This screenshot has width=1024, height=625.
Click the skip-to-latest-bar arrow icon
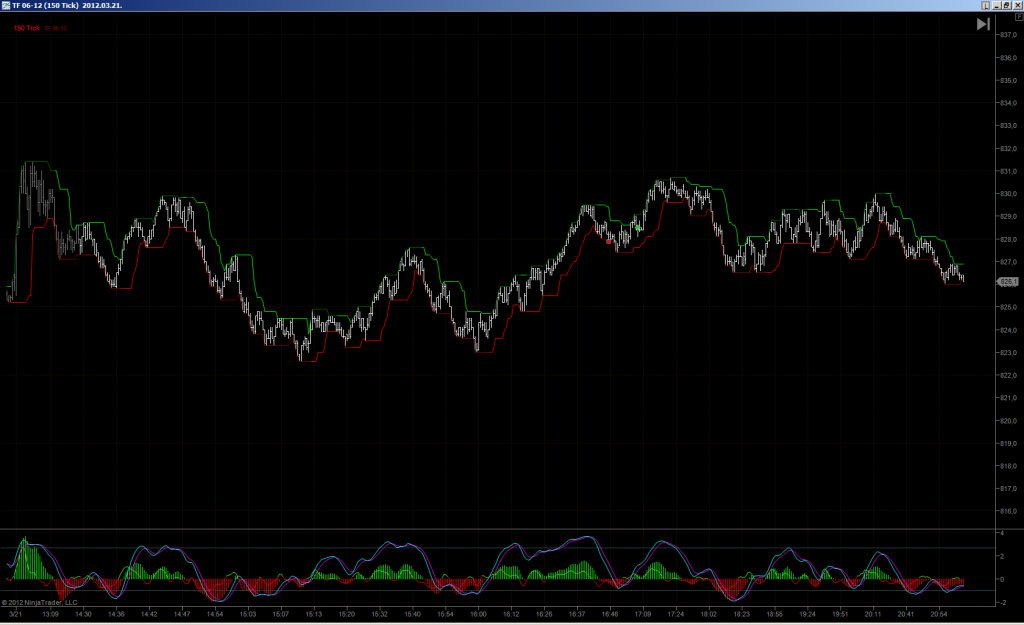(x=983, y=24)
